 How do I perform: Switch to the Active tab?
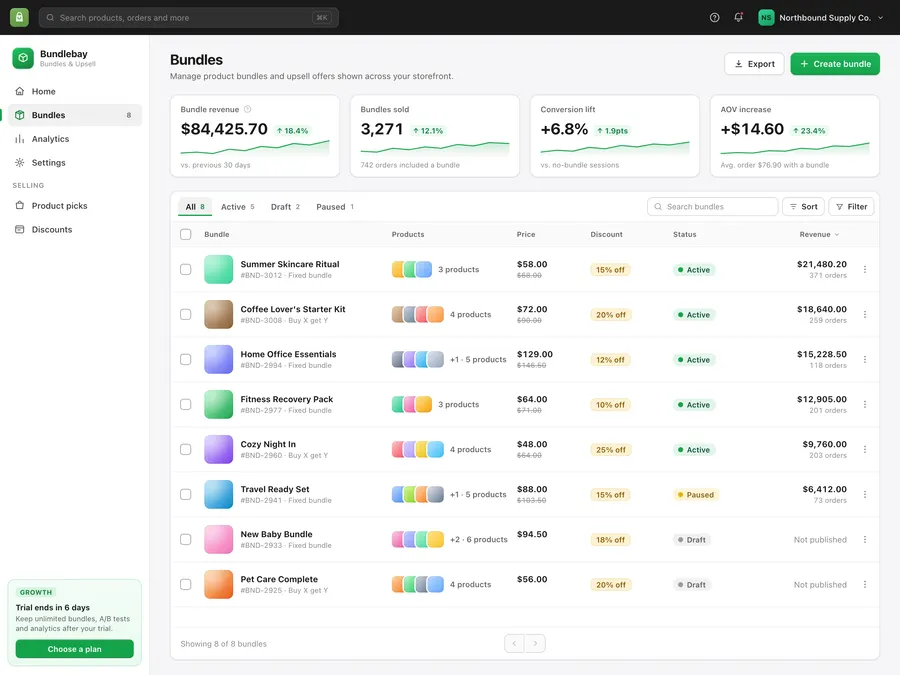coord(238,207)
